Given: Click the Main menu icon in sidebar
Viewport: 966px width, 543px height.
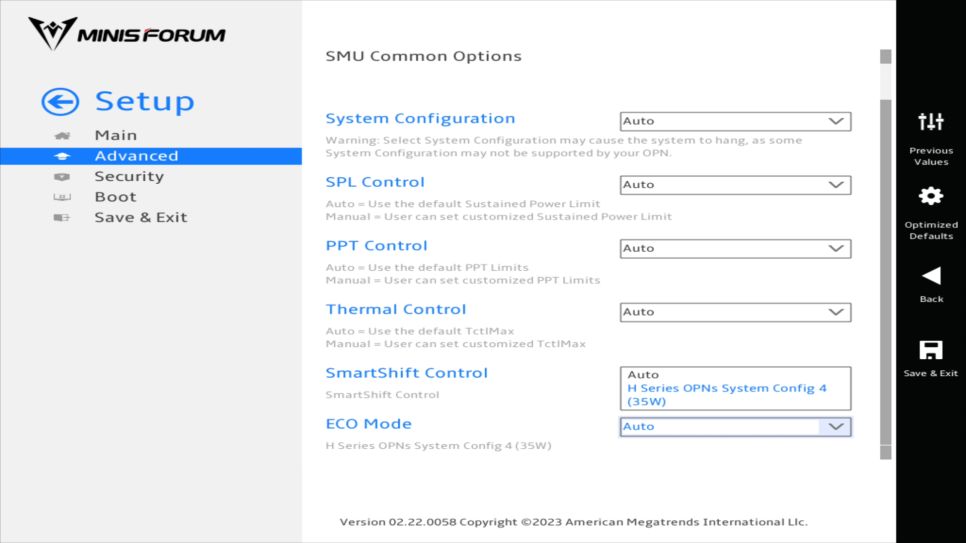Looking at the screenshot, I should click(62, 136).
